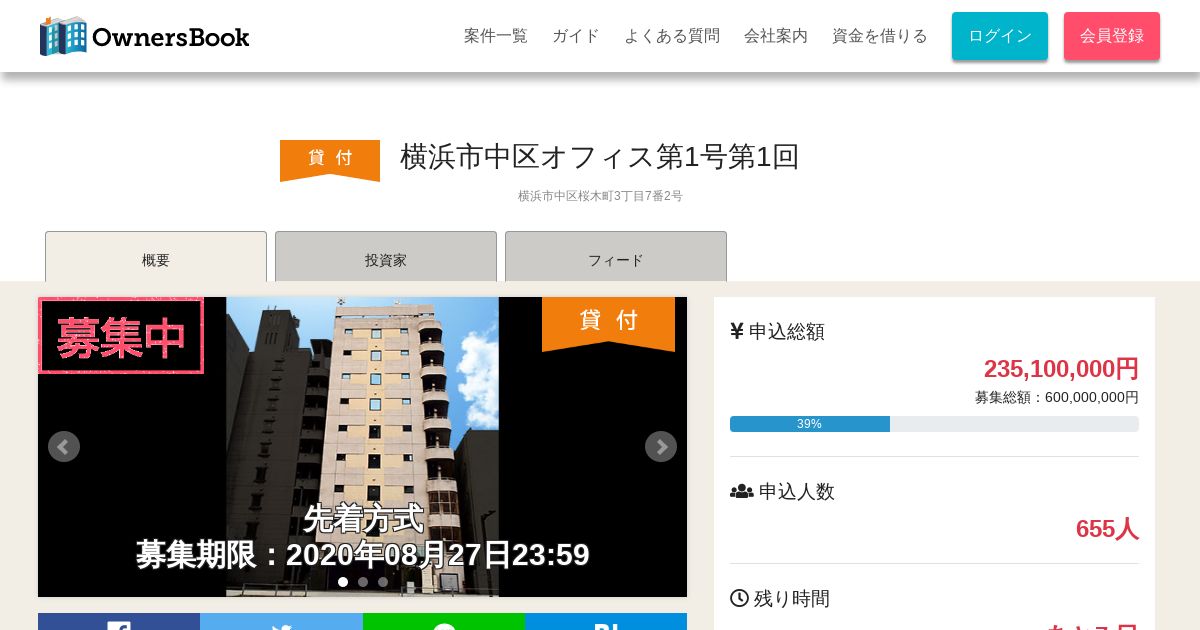Switch to the 投資家 tab

386,257
